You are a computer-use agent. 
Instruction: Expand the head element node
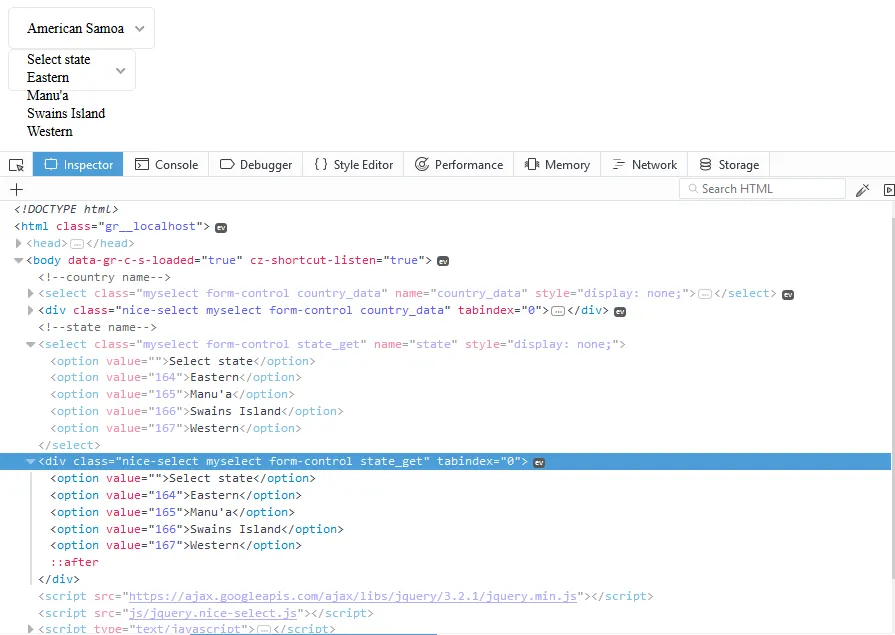click(x=18, y=243)
